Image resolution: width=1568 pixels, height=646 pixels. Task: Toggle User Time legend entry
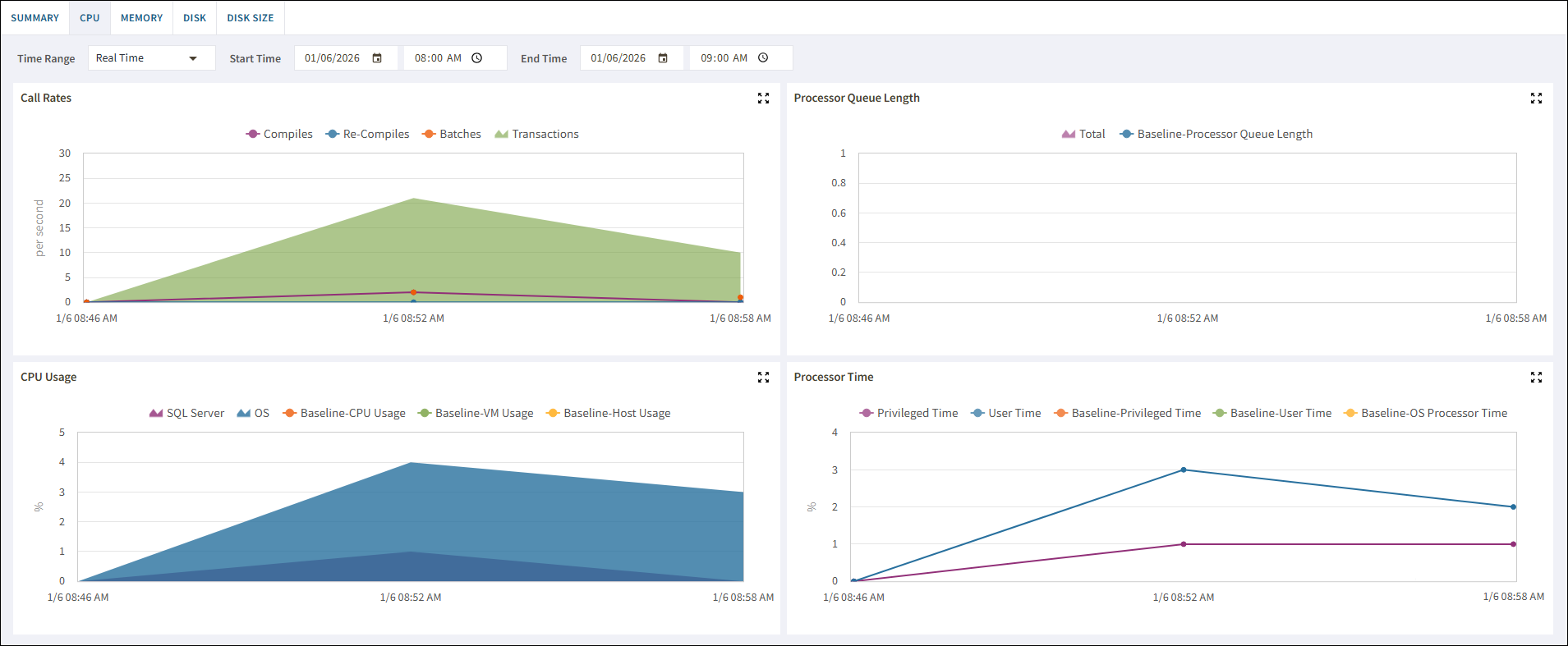tap(1005, 413)
